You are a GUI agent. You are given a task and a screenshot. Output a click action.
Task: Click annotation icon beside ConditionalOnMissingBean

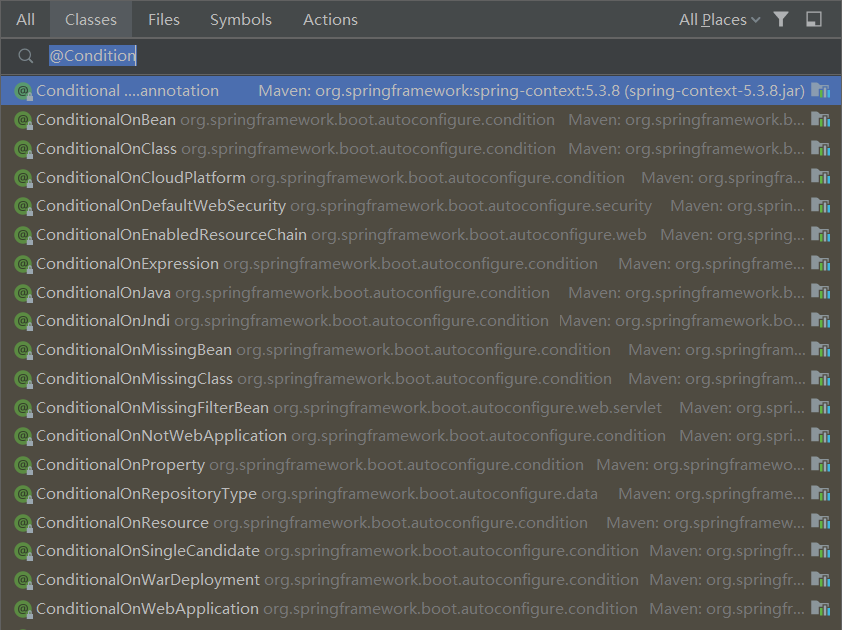click(23, 350)
